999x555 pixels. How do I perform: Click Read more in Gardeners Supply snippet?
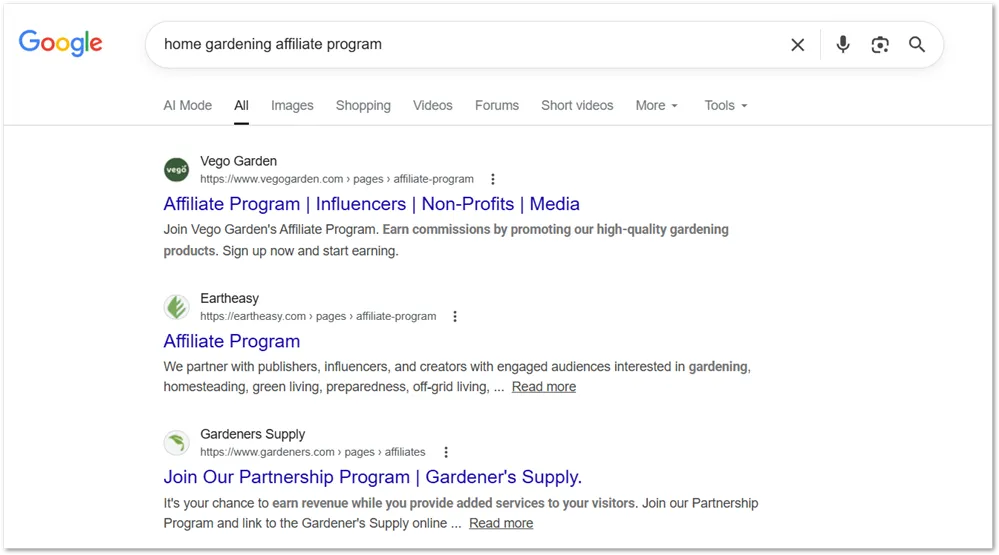(x=501, y=523)
